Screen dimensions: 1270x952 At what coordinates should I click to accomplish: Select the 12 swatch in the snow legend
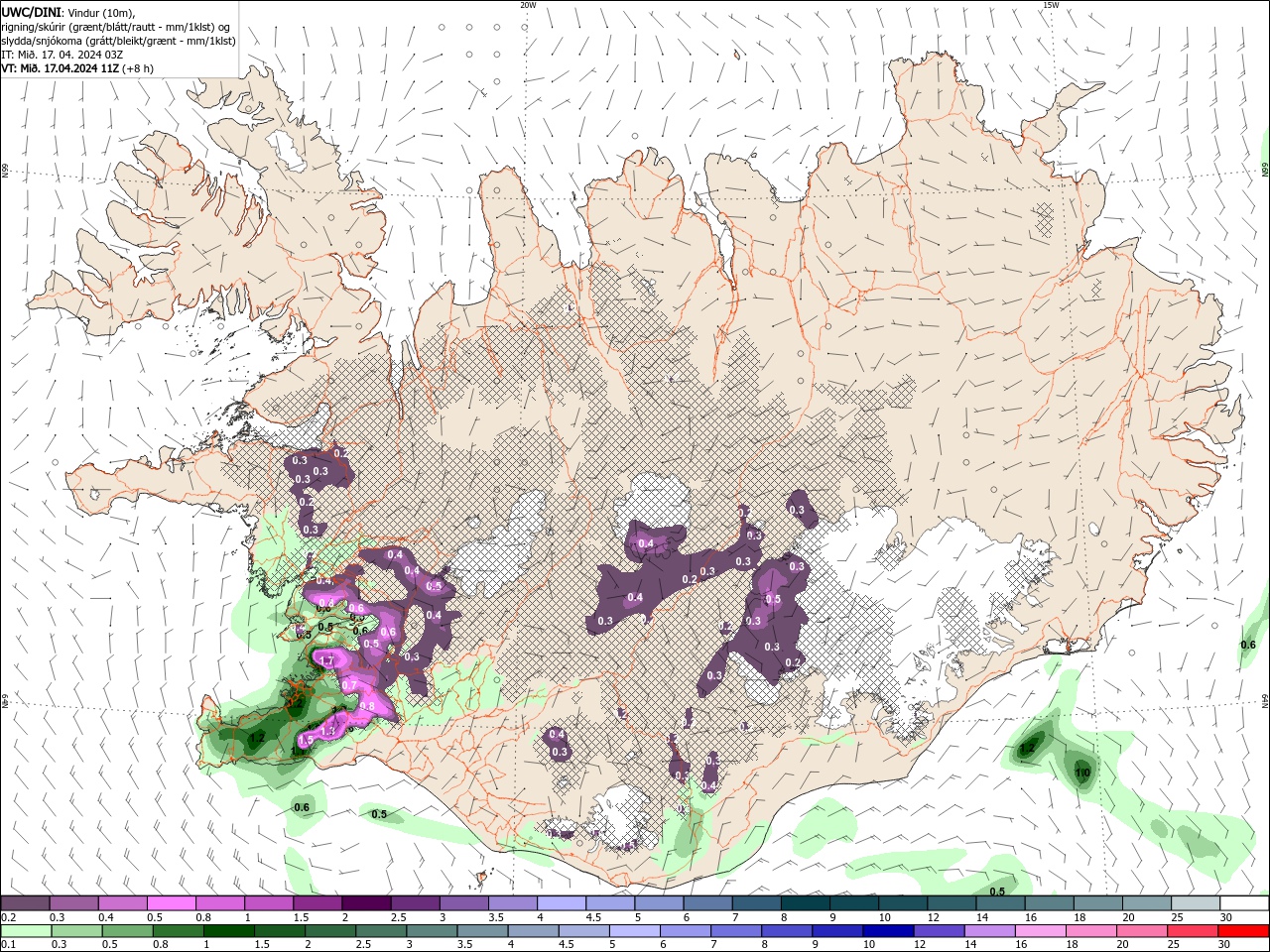coord(951,903)
